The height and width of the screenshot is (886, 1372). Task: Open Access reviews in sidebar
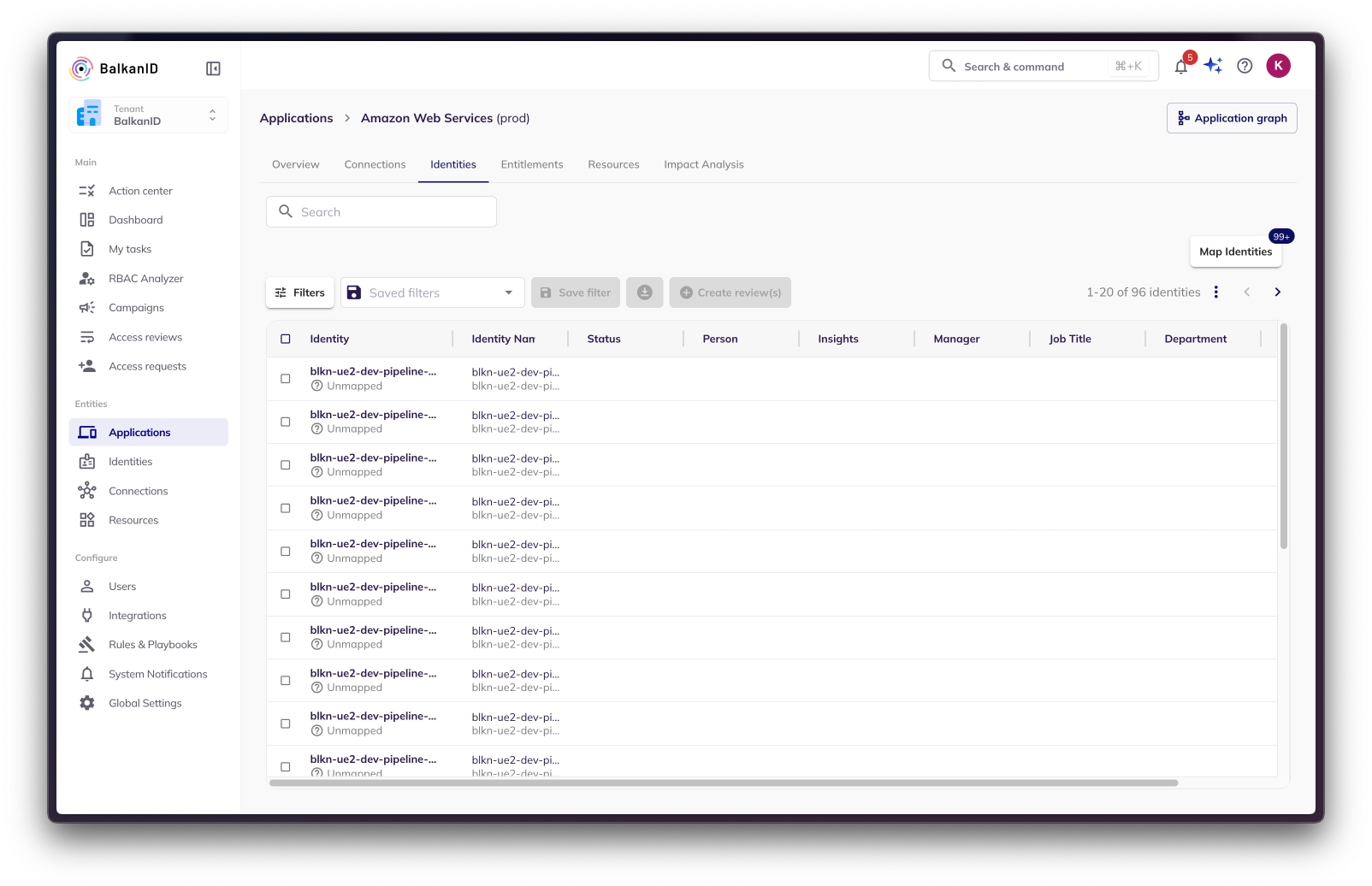pyautogui.click(x=148, y=337)
